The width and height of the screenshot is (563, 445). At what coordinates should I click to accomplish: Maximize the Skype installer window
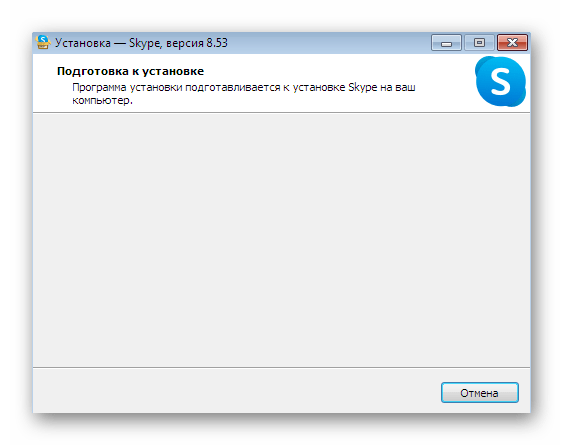click(x=479, y=43)
